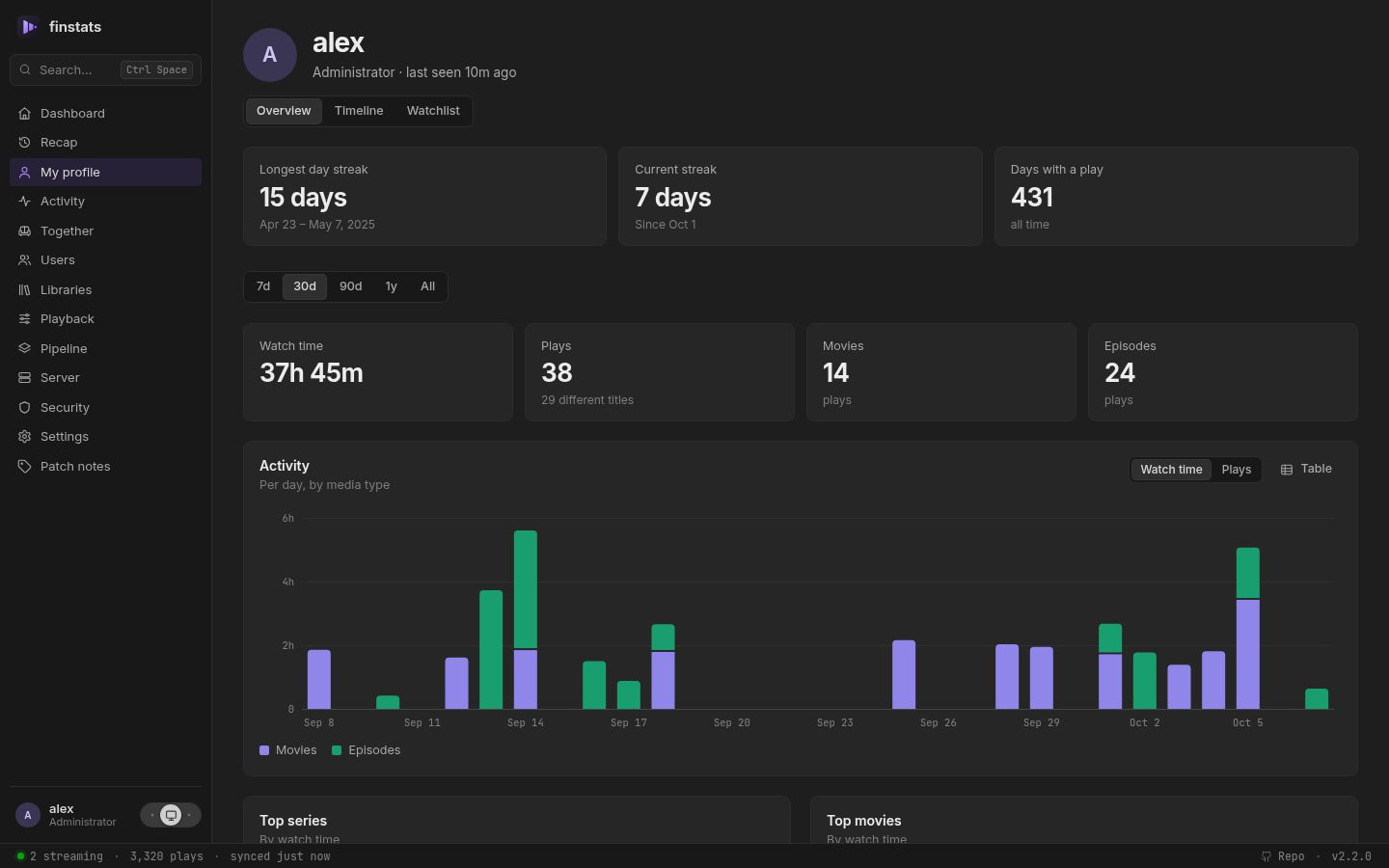Click the "3,320 plays" status text

coord(167,856)
